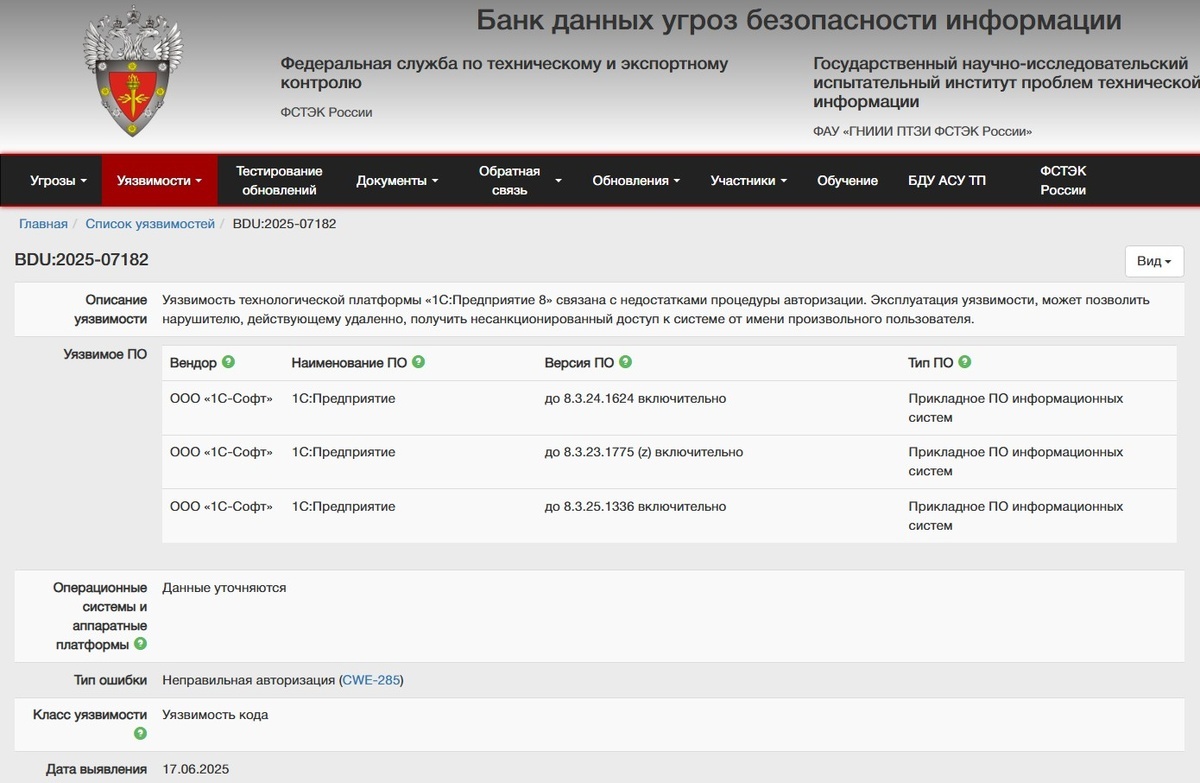Open the Обновления dropdown
Viewport: 1200px width, 783px height.
(636, 181)
